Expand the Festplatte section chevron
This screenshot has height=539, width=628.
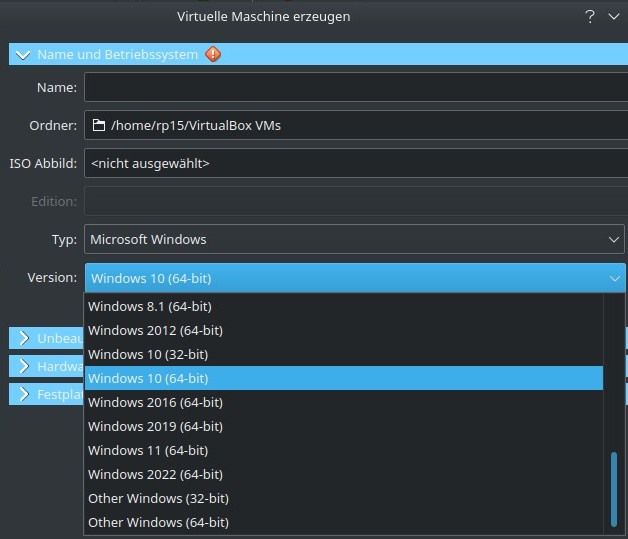click(x=24, y=394)
